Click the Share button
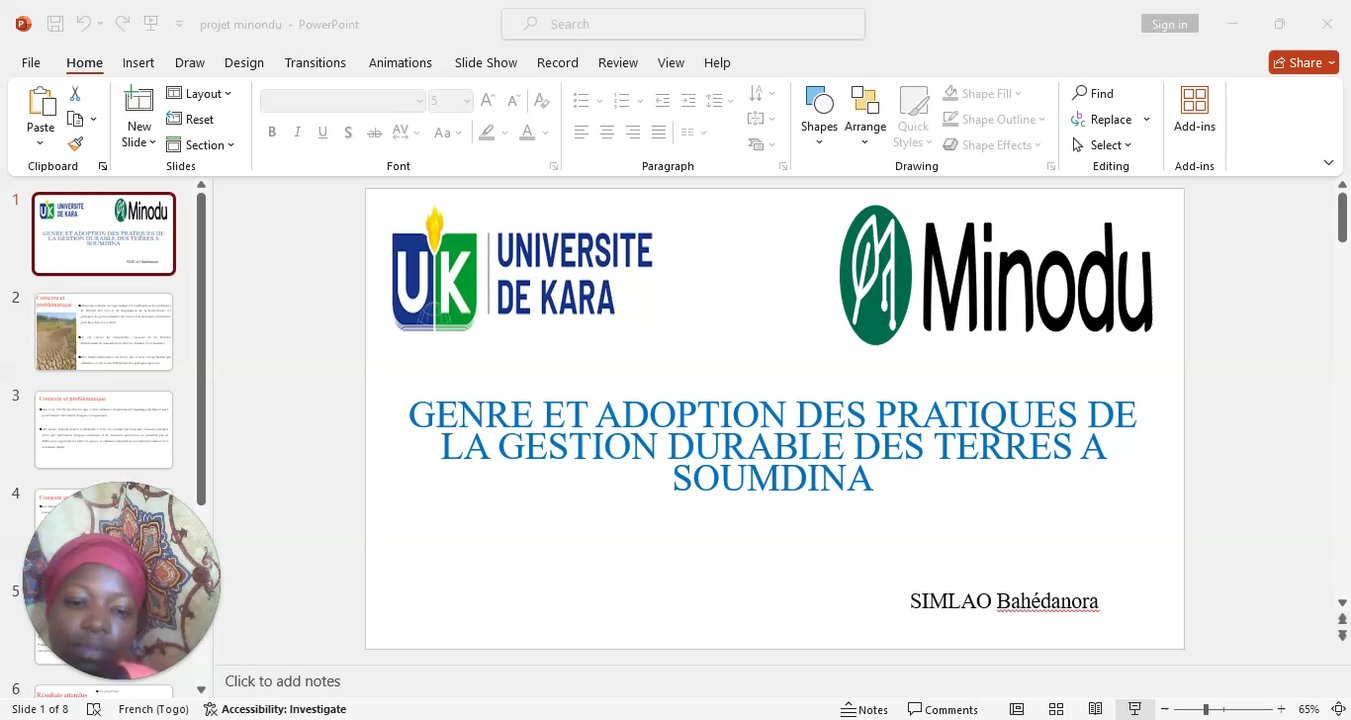The height and width of the screenshot is (720, 1351). pos(1304,62)
